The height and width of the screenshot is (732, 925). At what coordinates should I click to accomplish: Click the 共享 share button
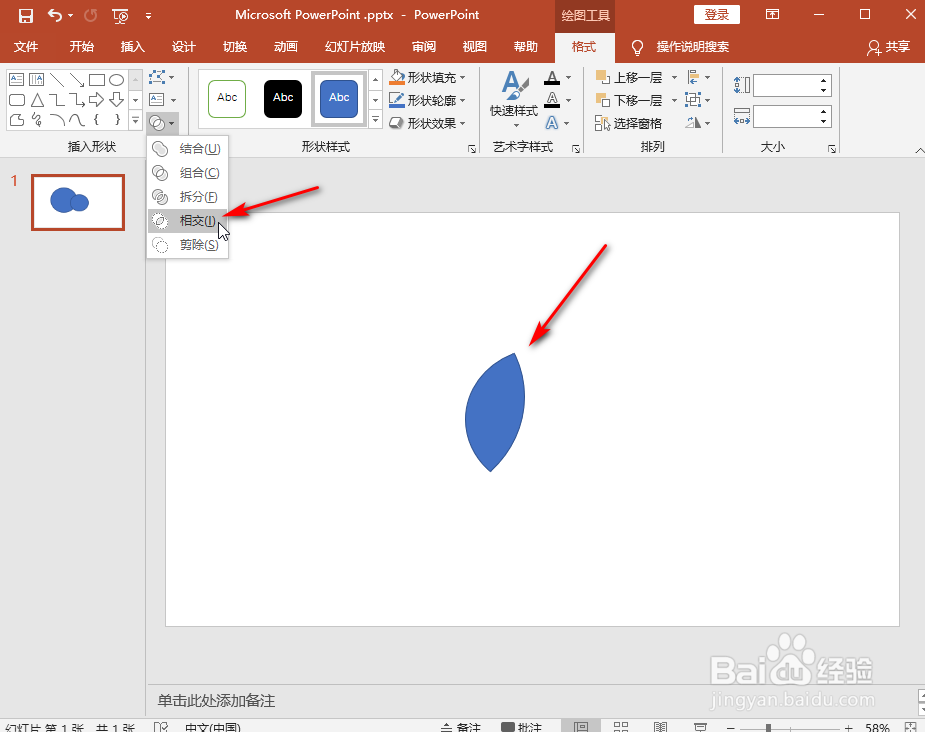coord(889,47)
